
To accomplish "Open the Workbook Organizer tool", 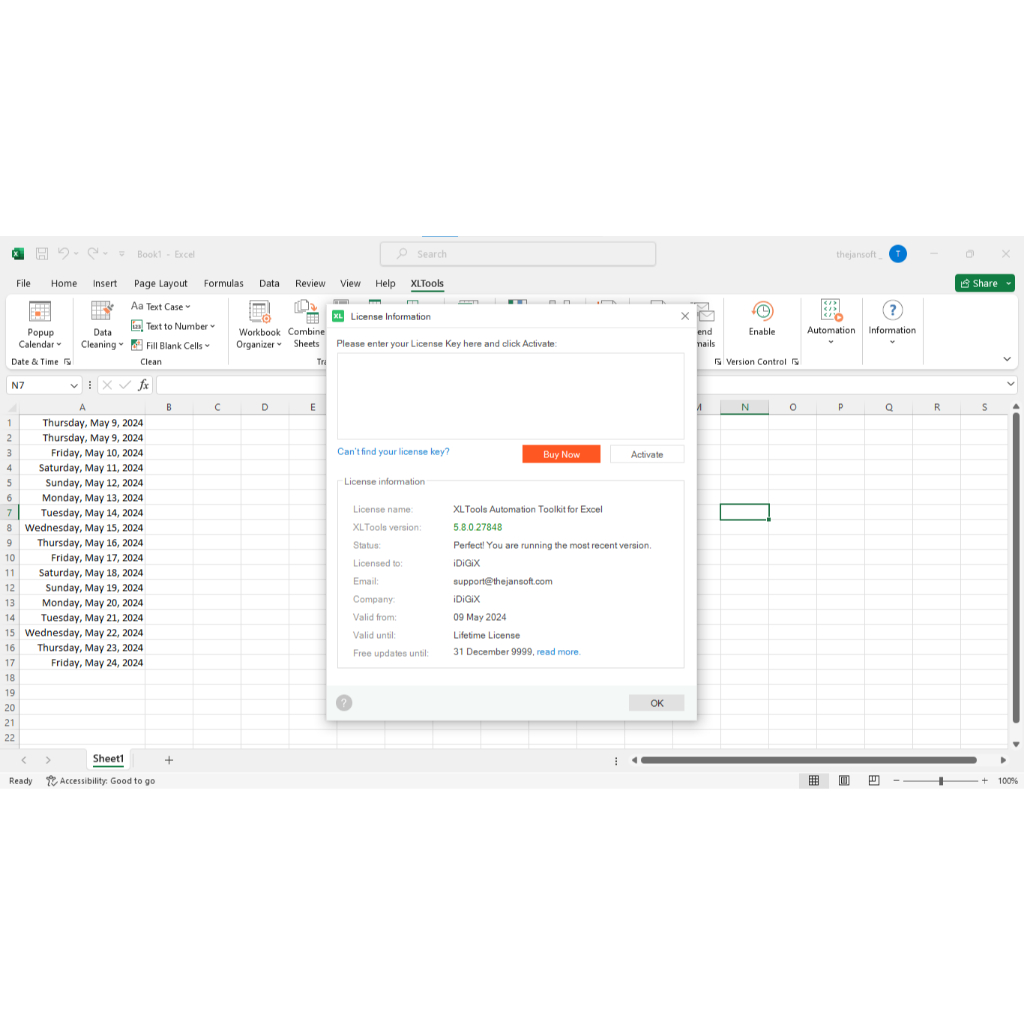I will (259, 325).
